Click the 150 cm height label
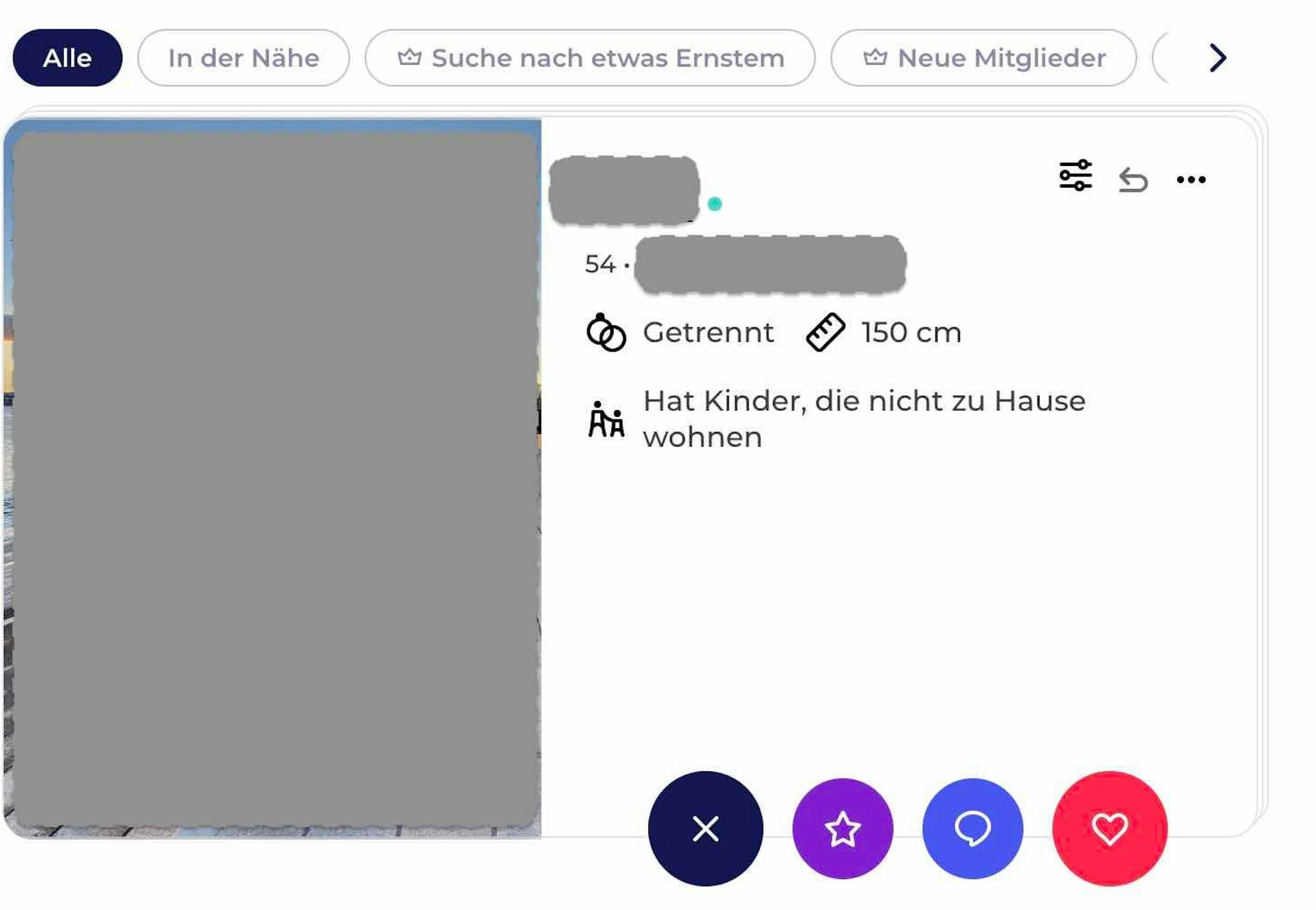Viewport: 1316px width, 910px height. point(911,333)
